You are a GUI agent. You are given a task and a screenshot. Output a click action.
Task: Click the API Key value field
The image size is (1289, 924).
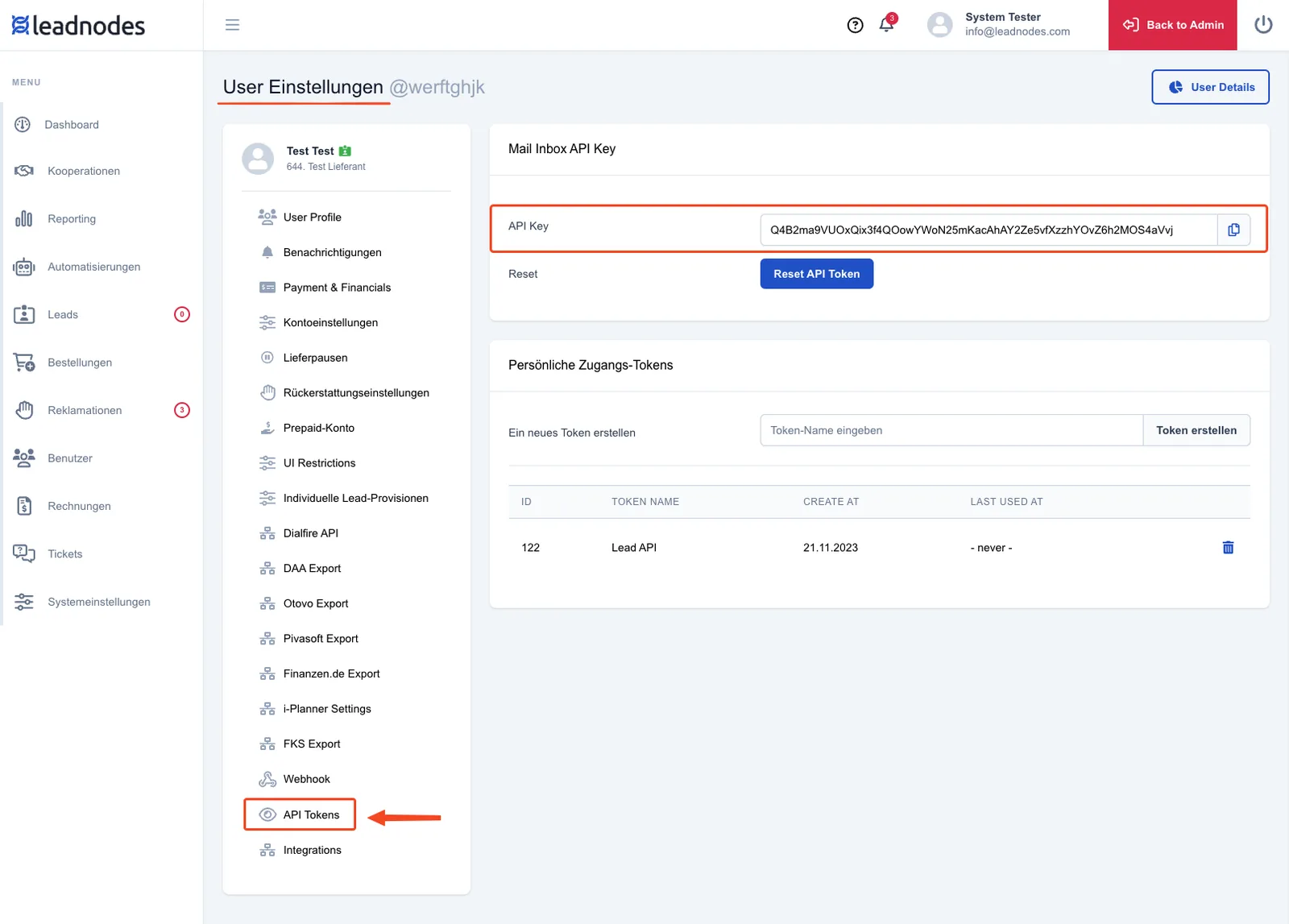(x=989, y=230)
